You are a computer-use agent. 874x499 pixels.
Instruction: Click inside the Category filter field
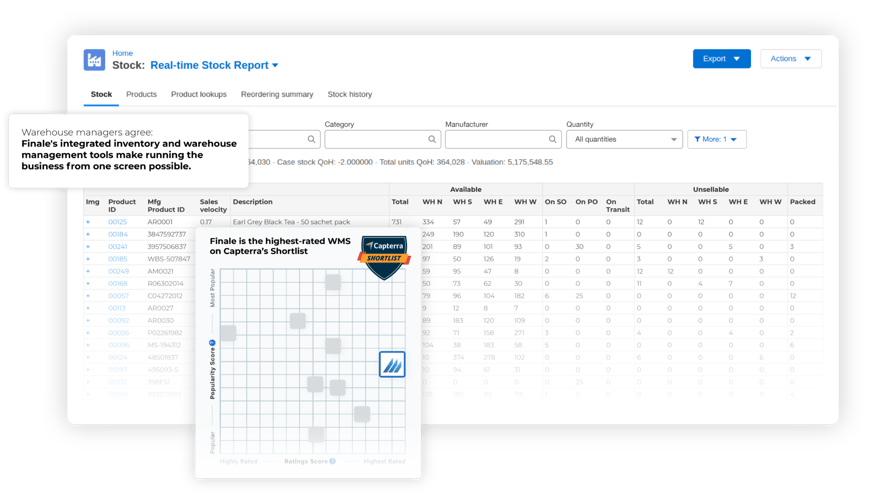point(382,139)
